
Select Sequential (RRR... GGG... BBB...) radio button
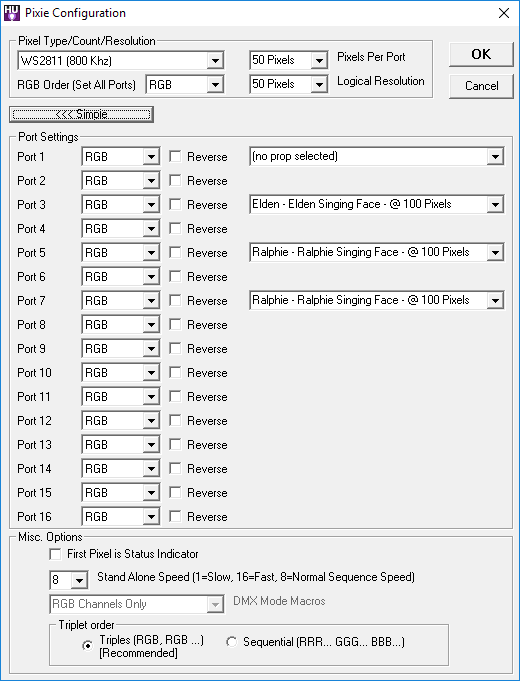click(x=232, y=642)
